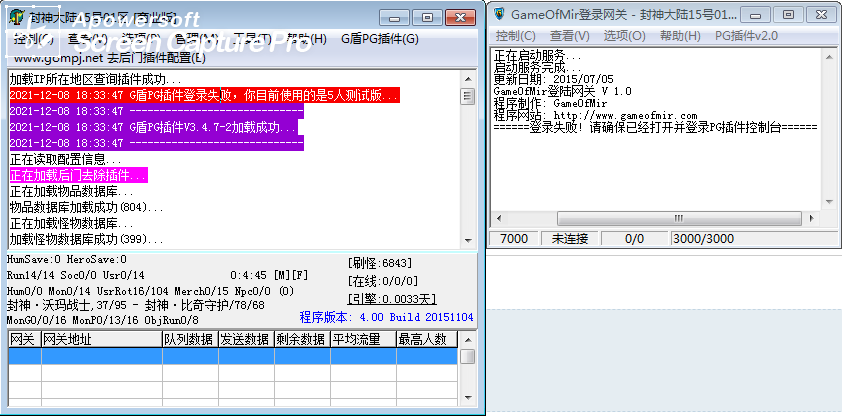Image resolution: width=842 pixels, height=418 pixels.
Task: Open the G盾PG插件(G) menu in server window
Action: pos(380,39)
